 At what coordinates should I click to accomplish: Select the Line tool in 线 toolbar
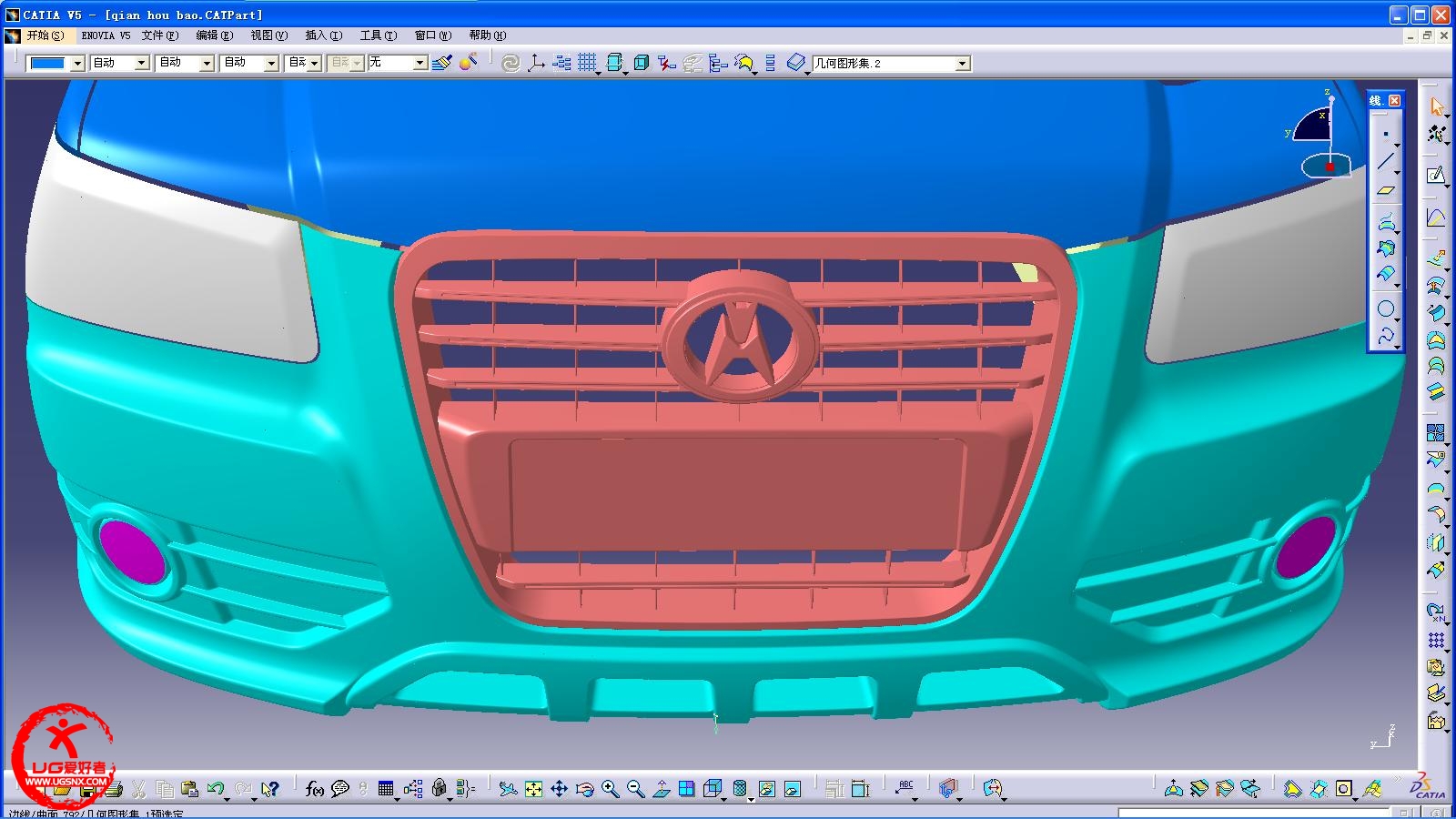1386,162
